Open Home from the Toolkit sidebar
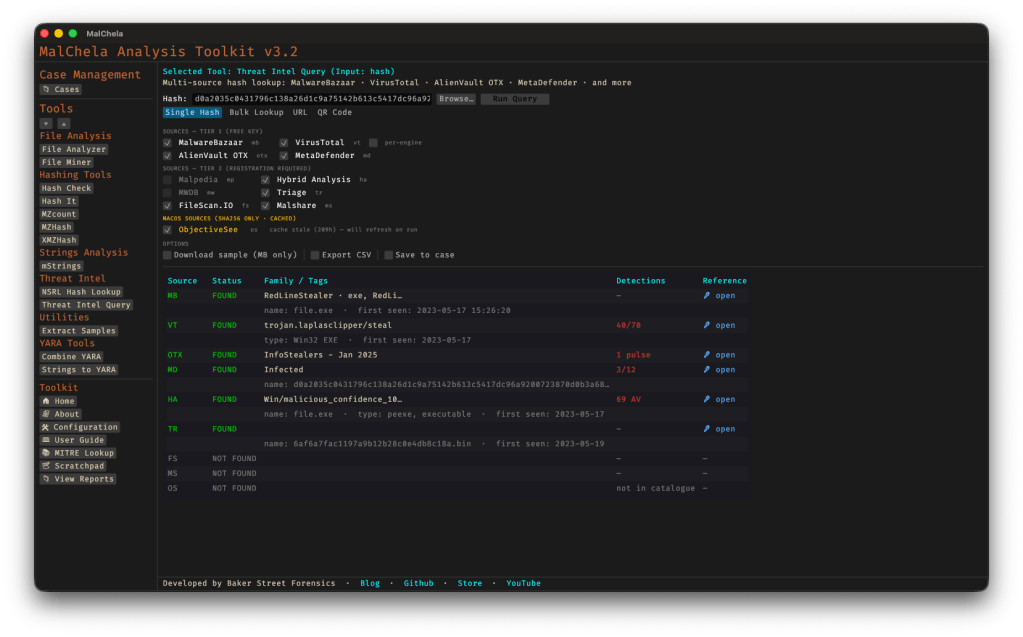Screen dimensions: 1023x637 (58, 401)
